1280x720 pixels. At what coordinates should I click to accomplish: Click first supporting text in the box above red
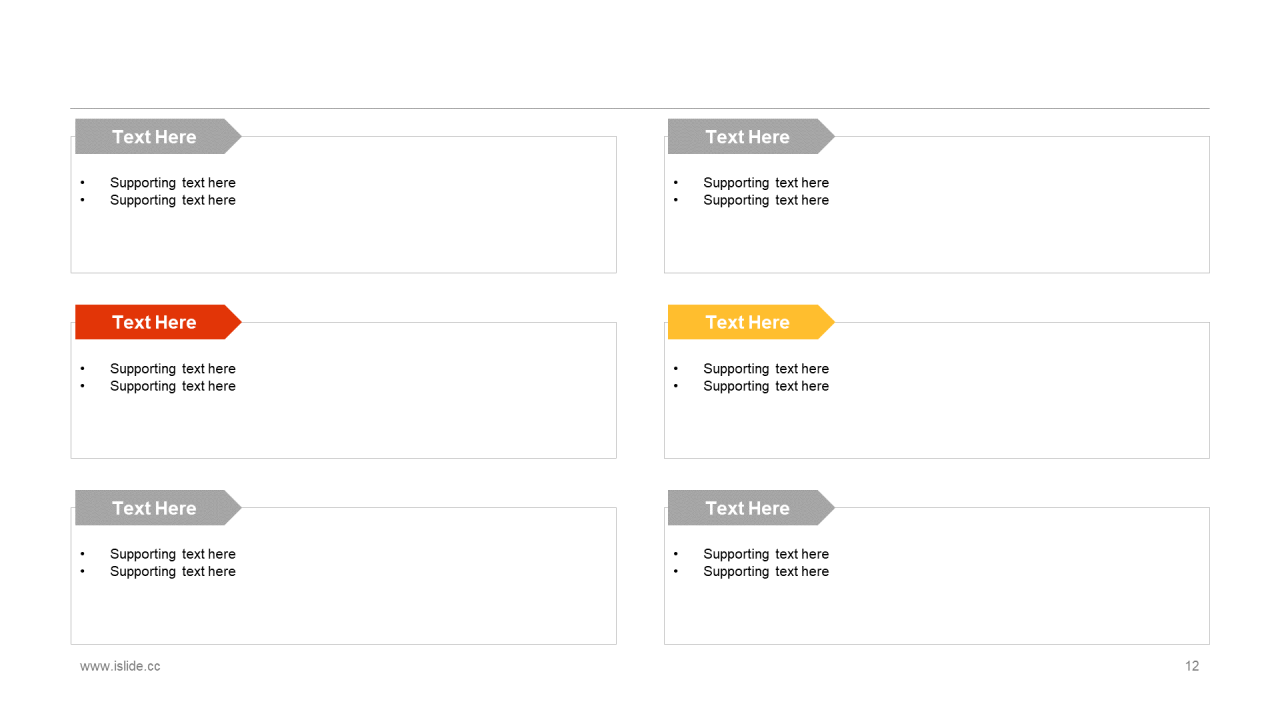point(173,183)
